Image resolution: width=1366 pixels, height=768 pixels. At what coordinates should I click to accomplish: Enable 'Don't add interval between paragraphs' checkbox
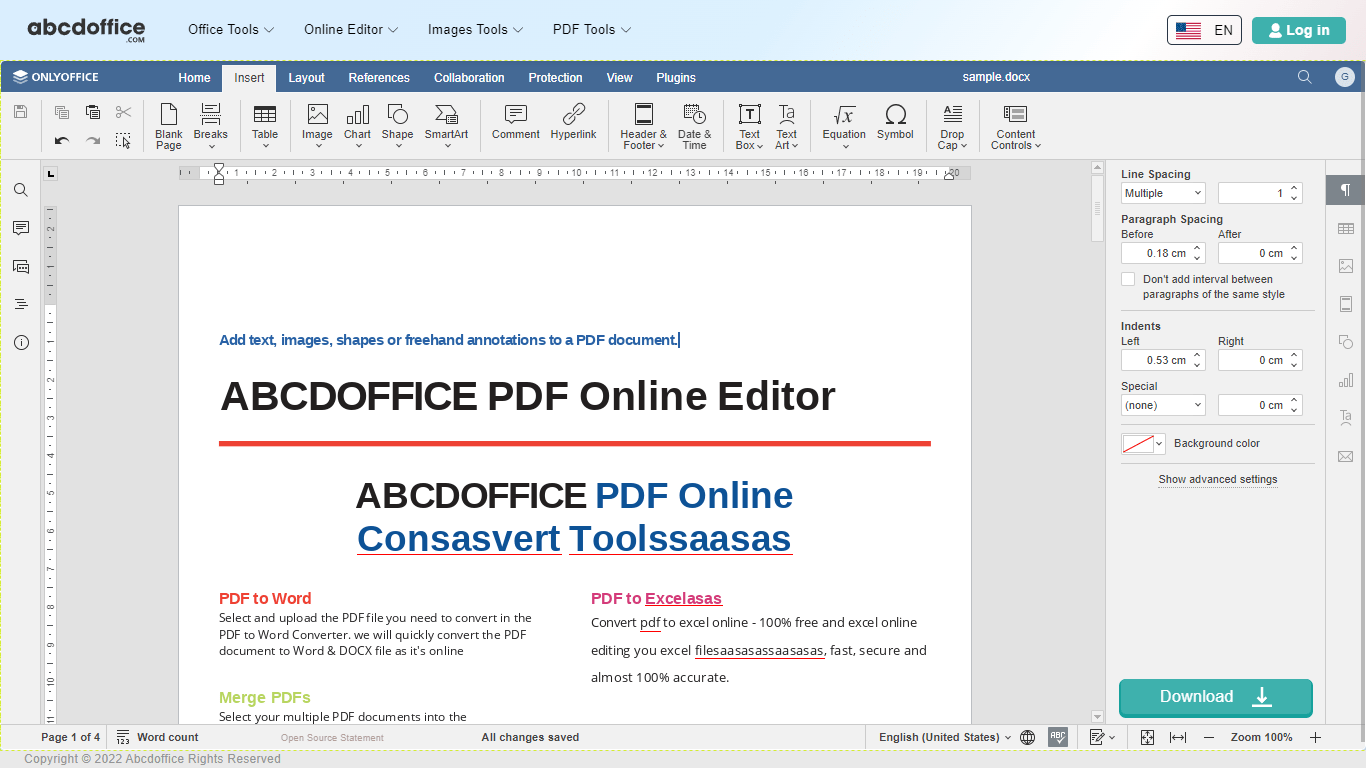click(x=1128, y=279)
